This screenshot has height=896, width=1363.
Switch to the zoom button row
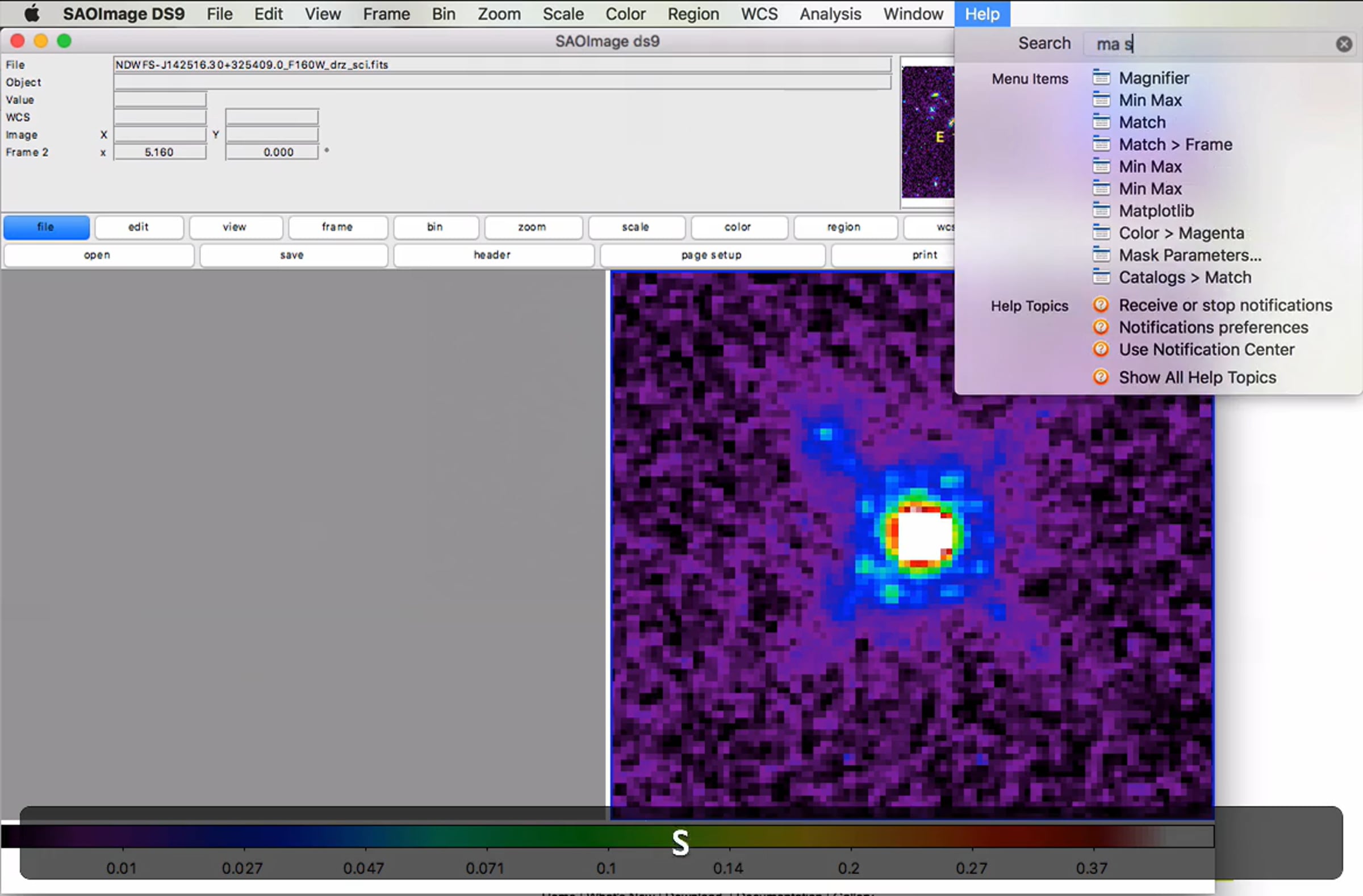[x=533, y=227]
